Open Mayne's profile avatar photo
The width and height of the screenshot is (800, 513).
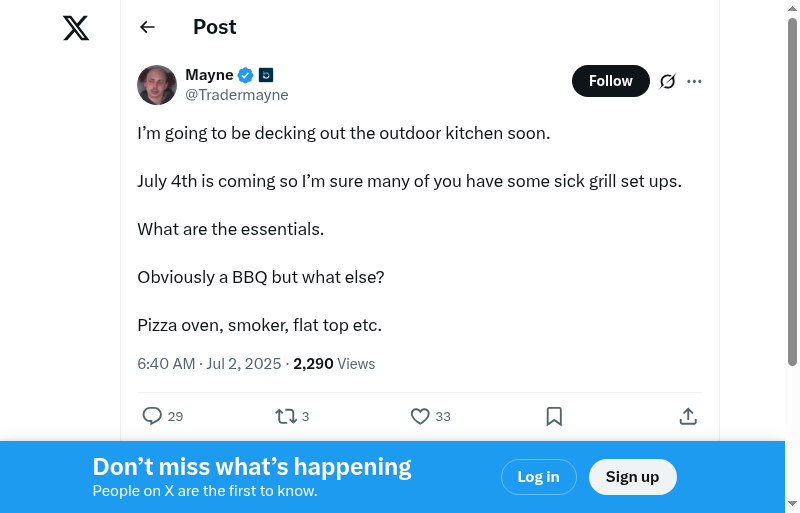pos(157,85)
